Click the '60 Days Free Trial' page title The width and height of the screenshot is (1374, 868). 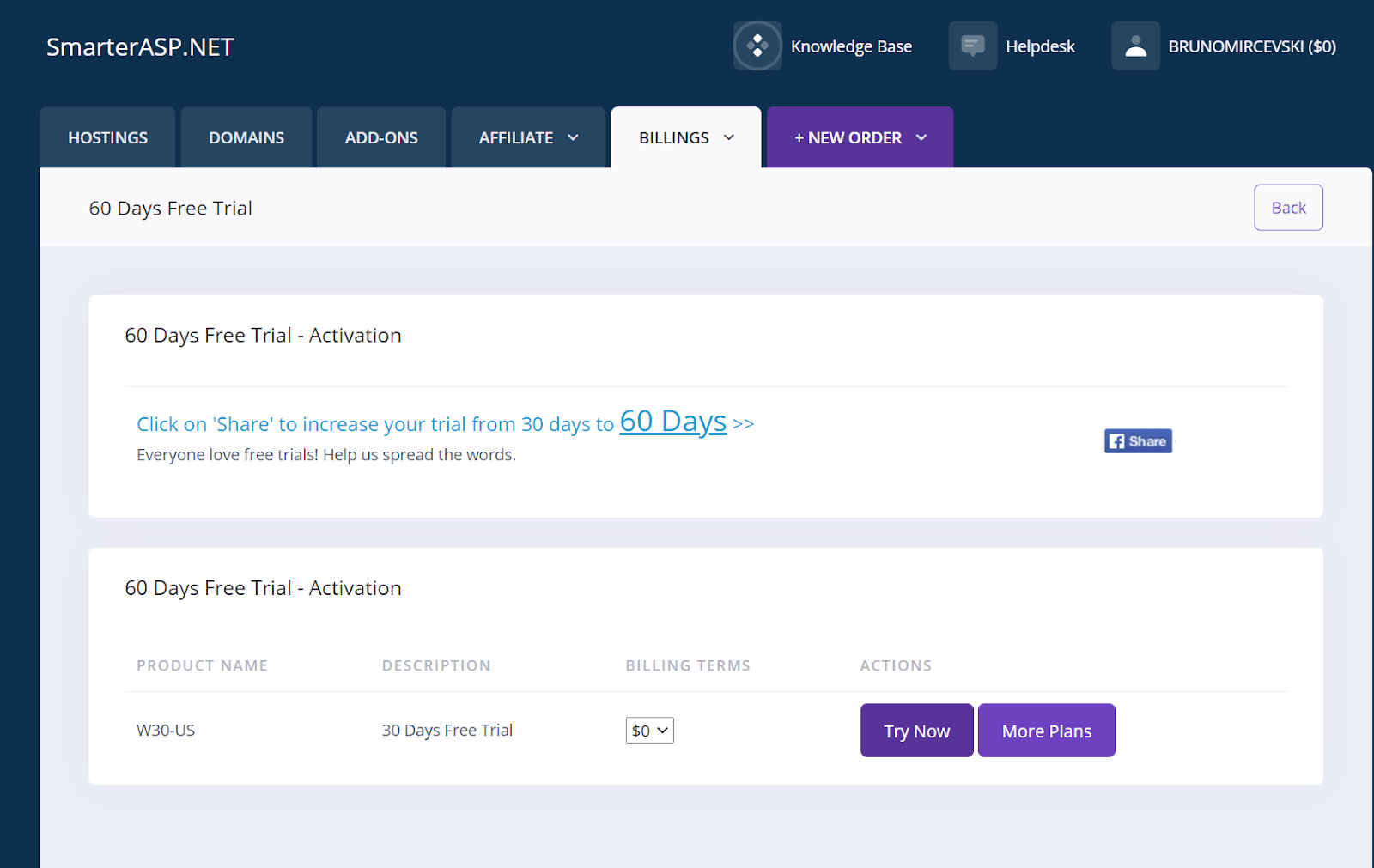tap(171, 209)
